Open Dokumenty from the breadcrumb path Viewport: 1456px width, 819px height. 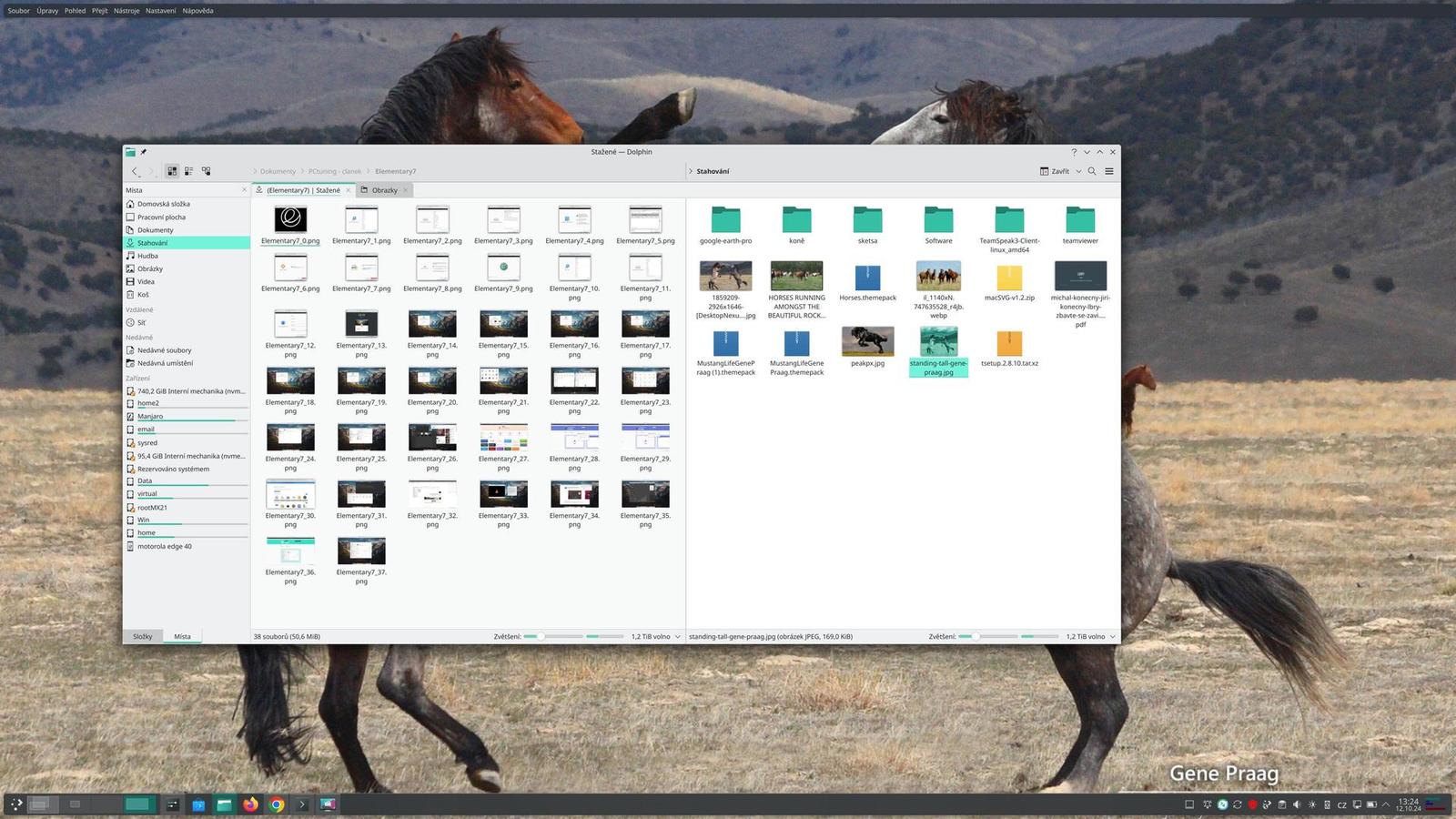coord(277,171)
